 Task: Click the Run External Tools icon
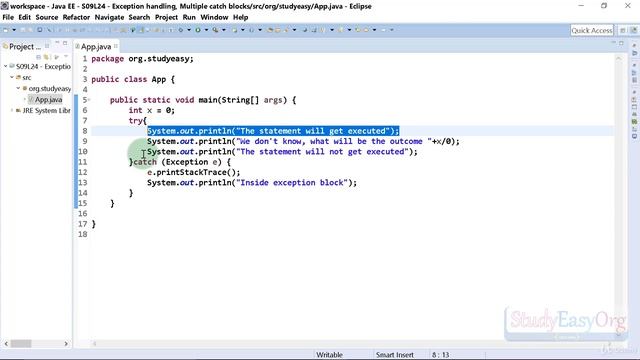pos(216,30)
